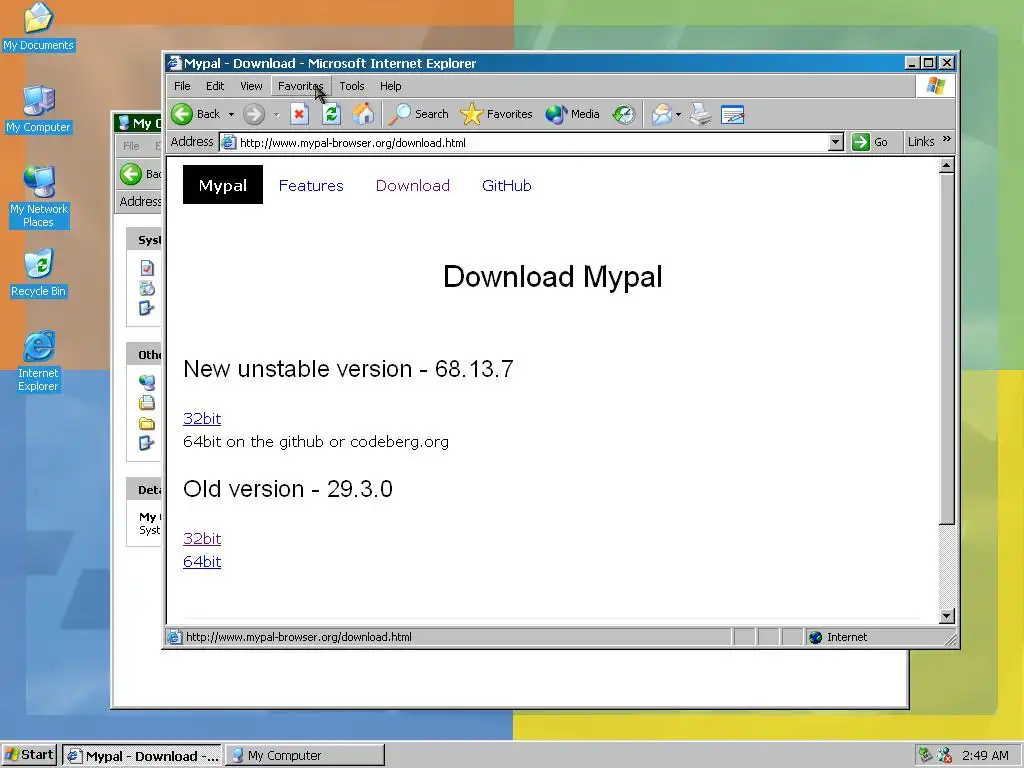Download 32bit old version 29.3.0
The height and width of the screenshot is (768, 1024).
click(202, 538)
